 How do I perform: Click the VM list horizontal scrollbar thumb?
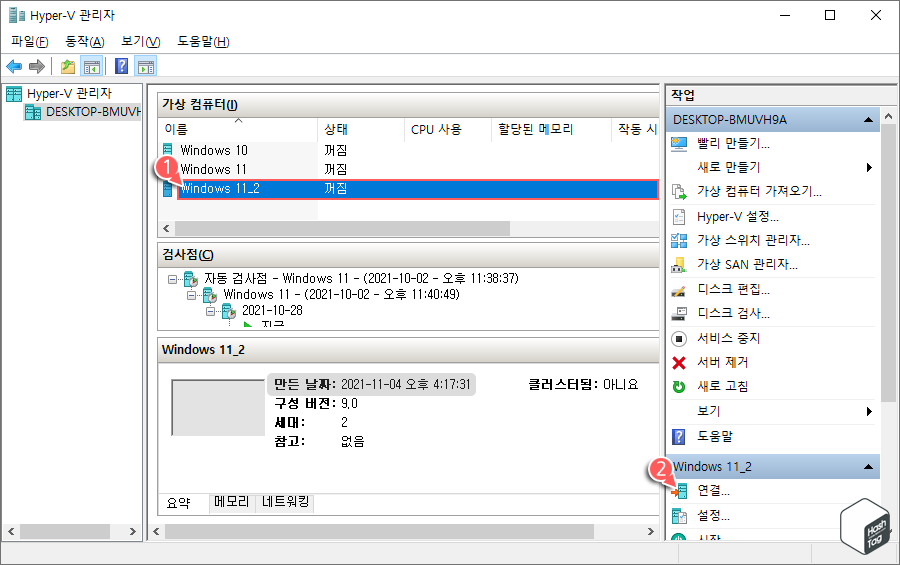click(342, 229)
